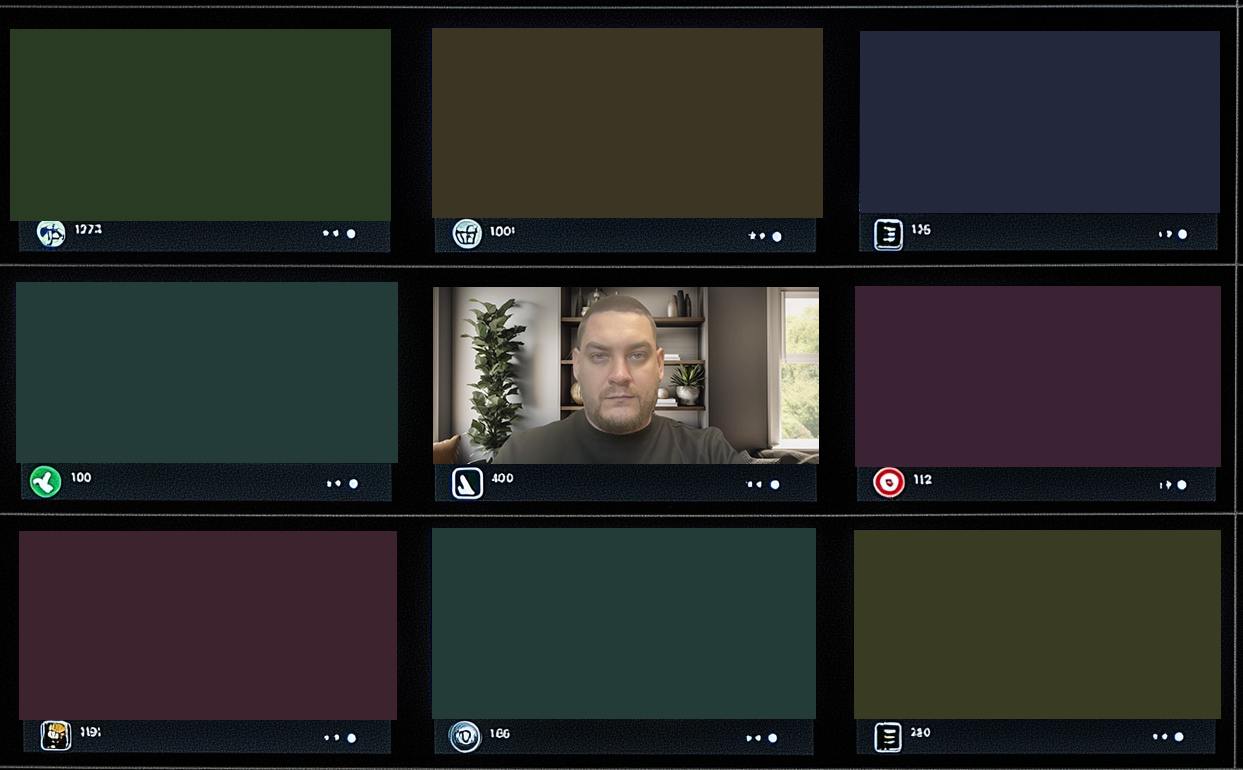Select the live webcam video tile
1243x770 pixels.
(x=625, y=375)
